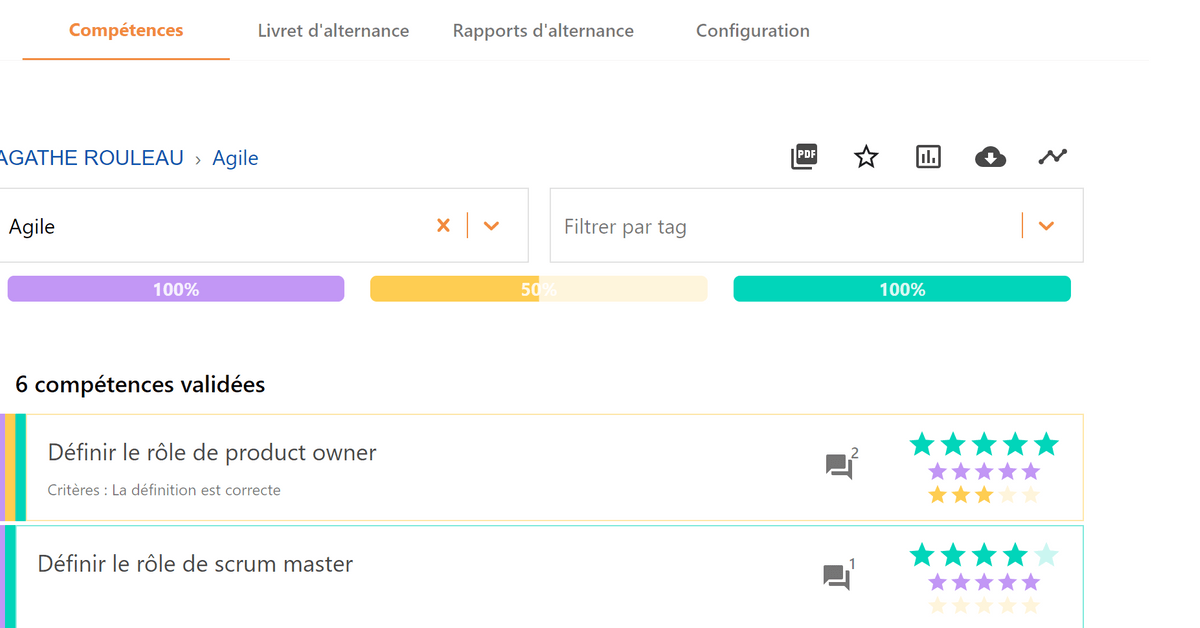1200x628 pixels.
Task: Click the star favorite icon in toolbar
Action: point(866,157)
